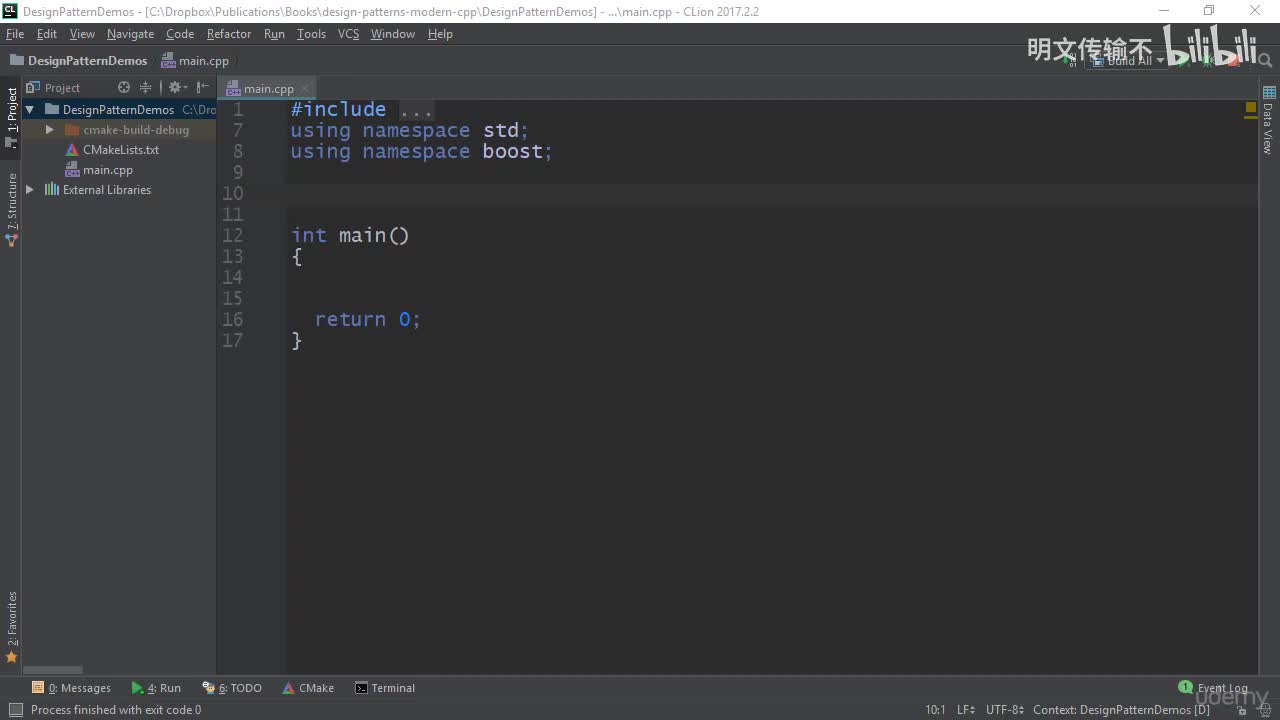Open the Run menu
The height and width of the screenshot is (720, 1280).
(x=274, y=34)
